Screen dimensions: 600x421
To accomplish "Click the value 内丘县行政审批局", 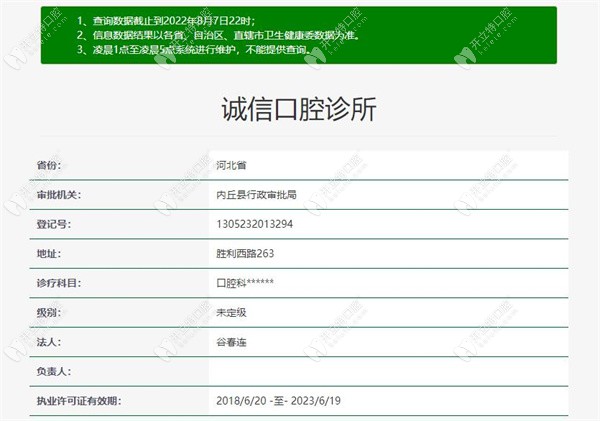I will tap(256, 195).
